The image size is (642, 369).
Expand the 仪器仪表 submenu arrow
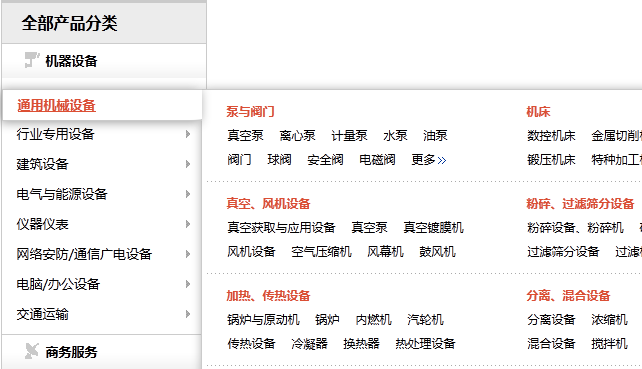click(188, 224)
